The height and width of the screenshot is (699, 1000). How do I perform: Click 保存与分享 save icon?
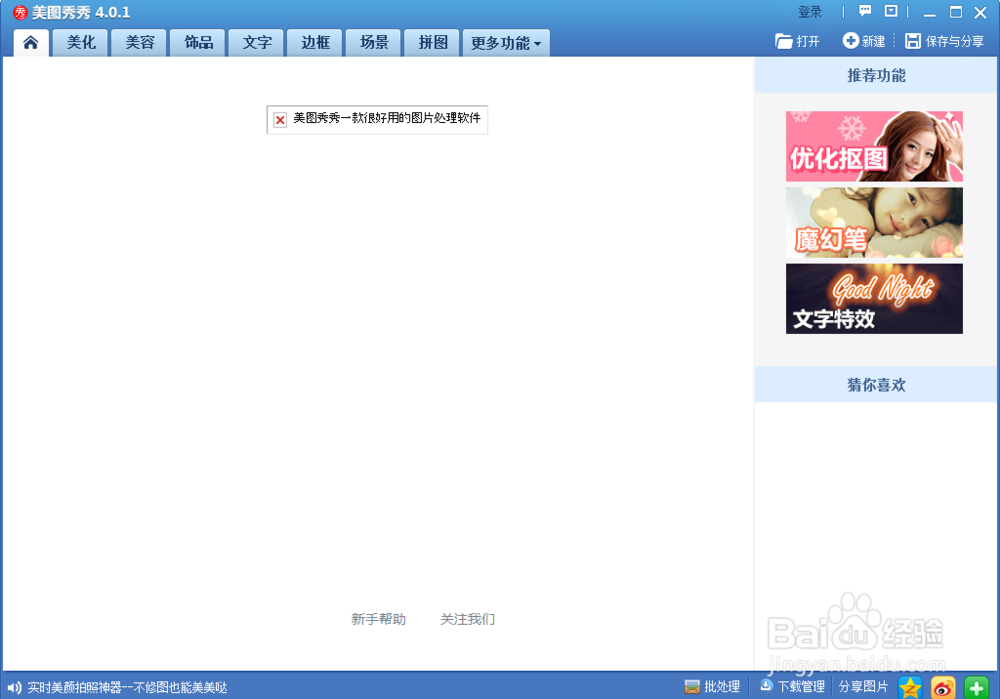pos(945,41)
